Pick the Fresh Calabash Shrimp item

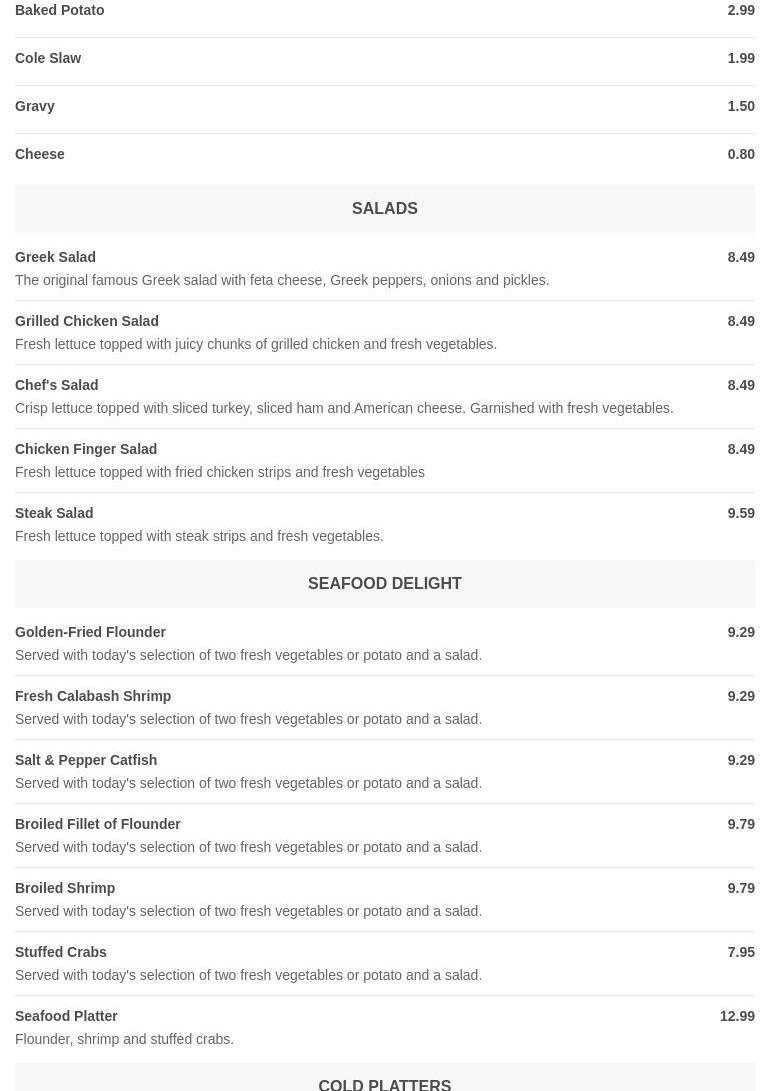tap(93, 696)
